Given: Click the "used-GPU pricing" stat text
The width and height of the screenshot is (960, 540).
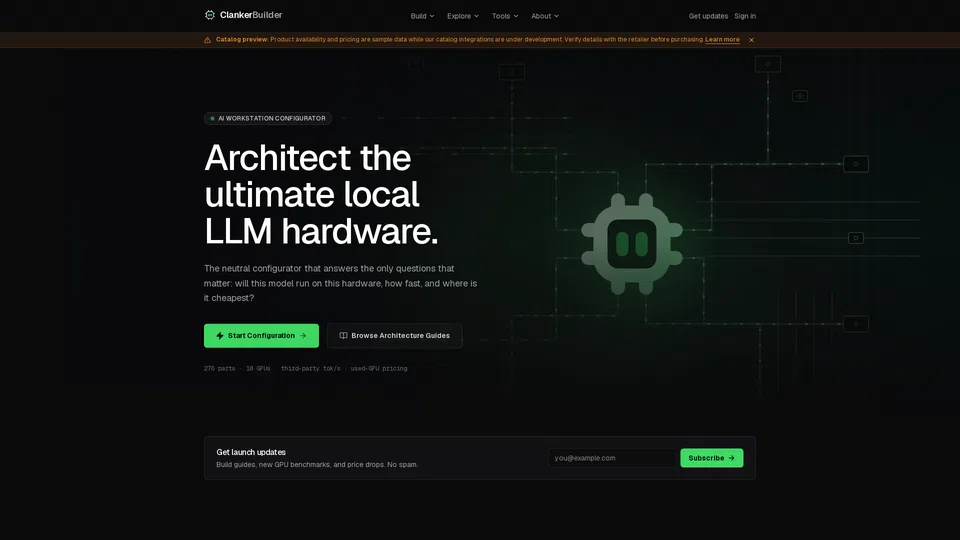Looking at the screenshot, I should point(379,369).
